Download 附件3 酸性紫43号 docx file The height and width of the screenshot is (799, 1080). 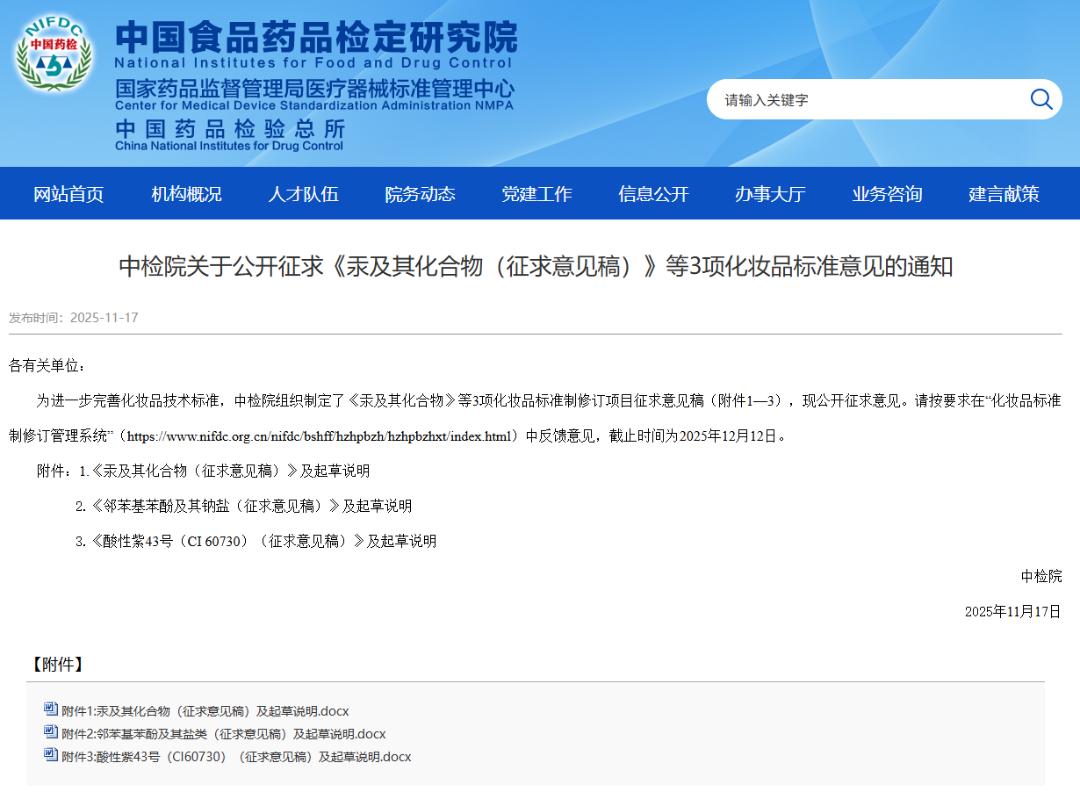[x=236, y=757]
